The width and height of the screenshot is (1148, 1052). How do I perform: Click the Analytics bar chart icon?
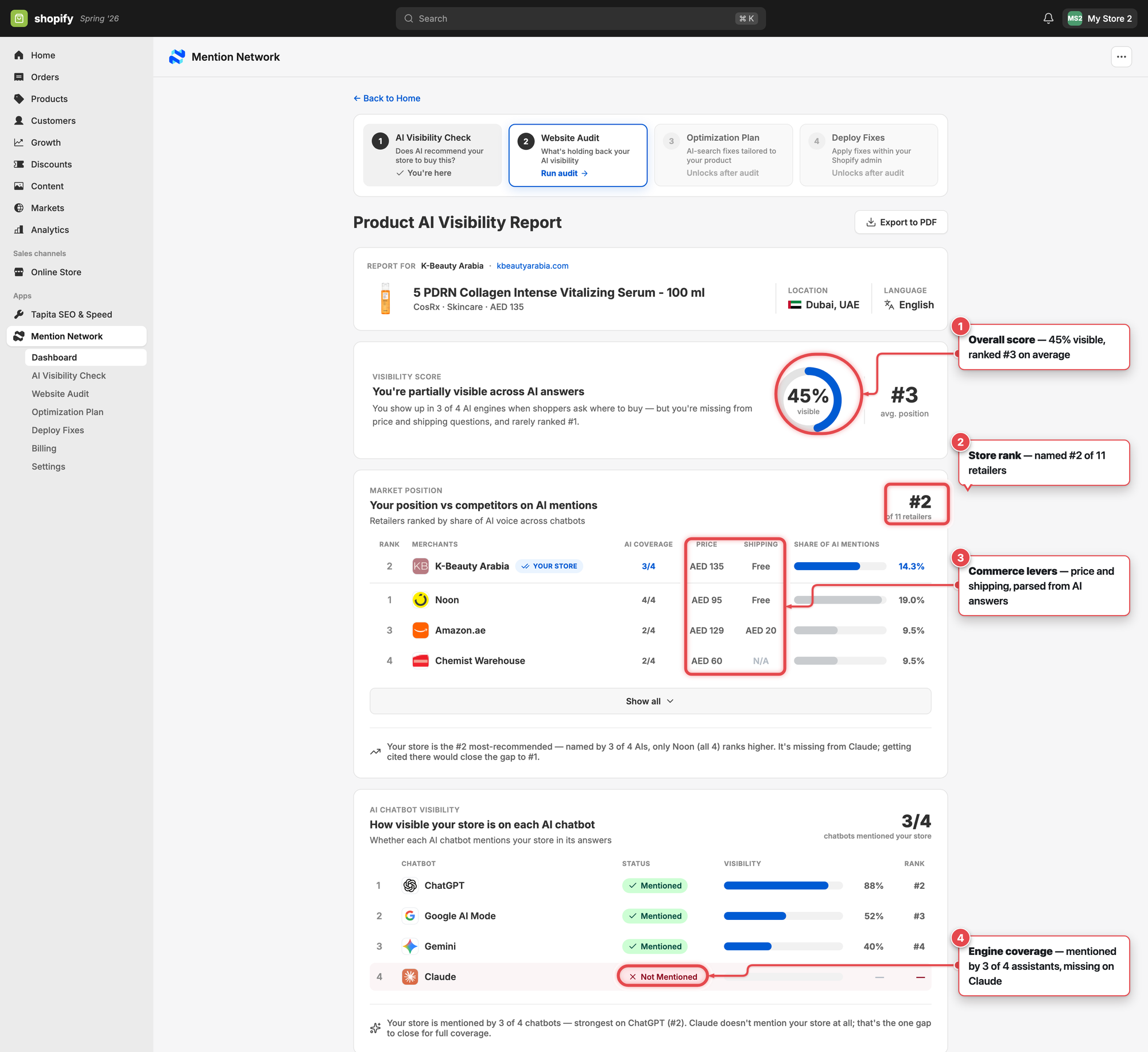click(x=19, y=230)
